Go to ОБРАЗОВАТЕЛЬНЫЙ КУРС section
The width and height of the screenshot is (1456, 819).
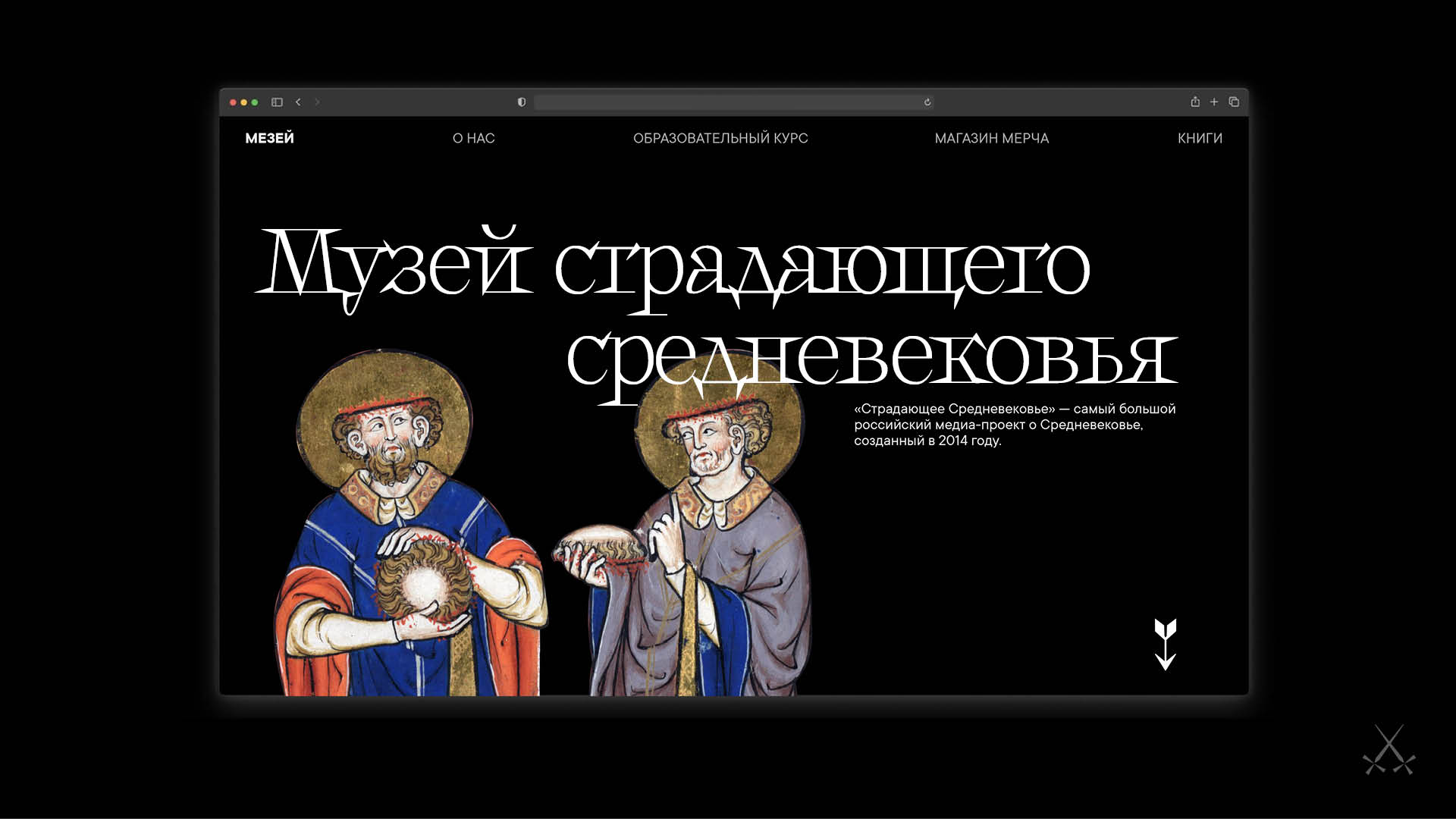720,138
